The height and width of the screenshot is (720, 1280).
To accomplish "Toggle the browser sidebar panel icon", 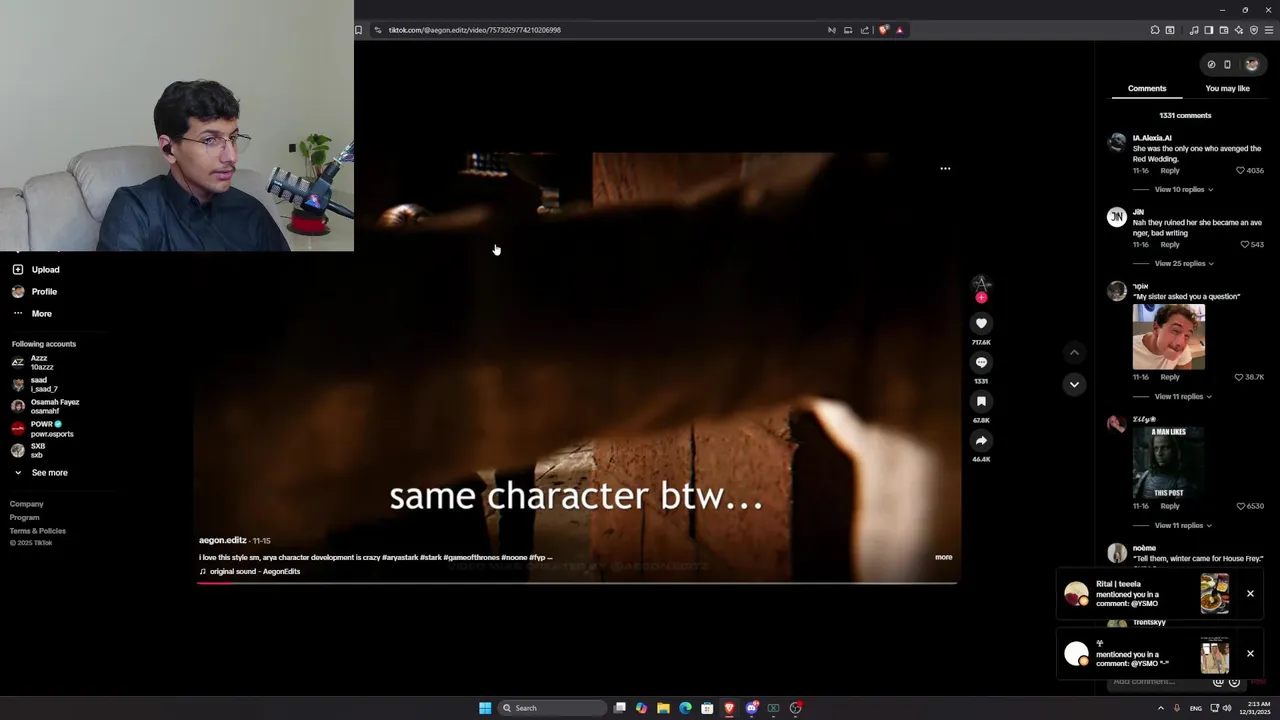I will [x=1208, y=30].
